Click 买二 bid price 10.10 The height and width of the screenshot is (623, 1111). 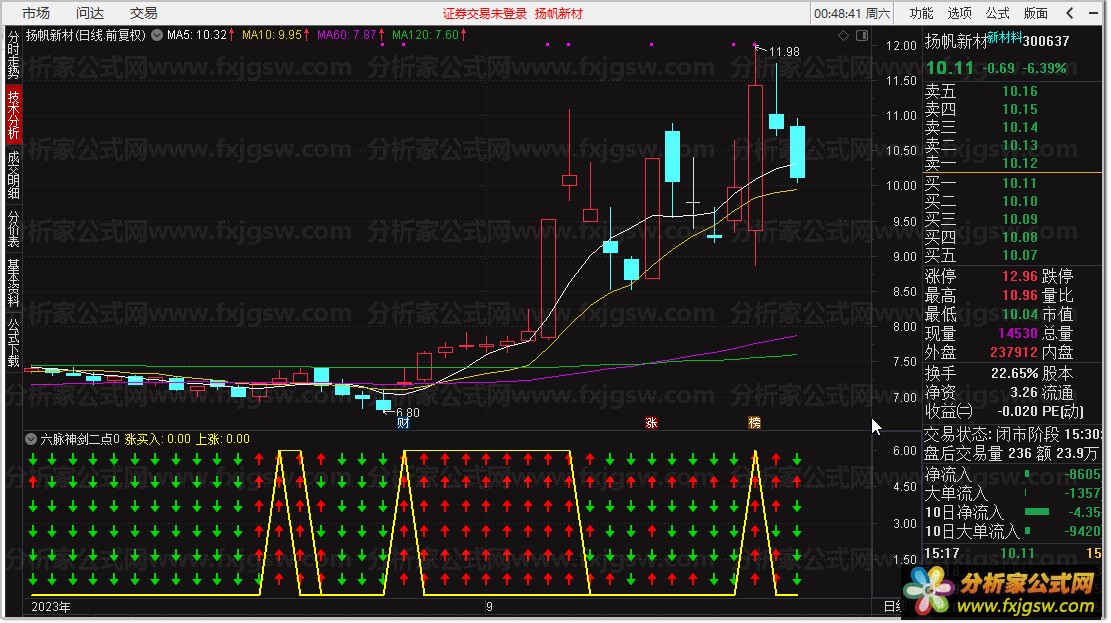[1020, 202]
